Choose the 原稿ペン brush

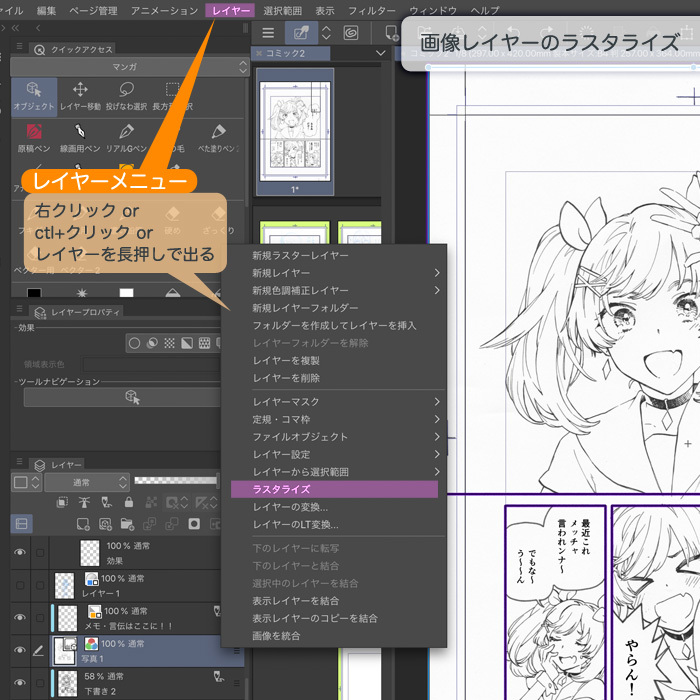[x=34, y=138]
